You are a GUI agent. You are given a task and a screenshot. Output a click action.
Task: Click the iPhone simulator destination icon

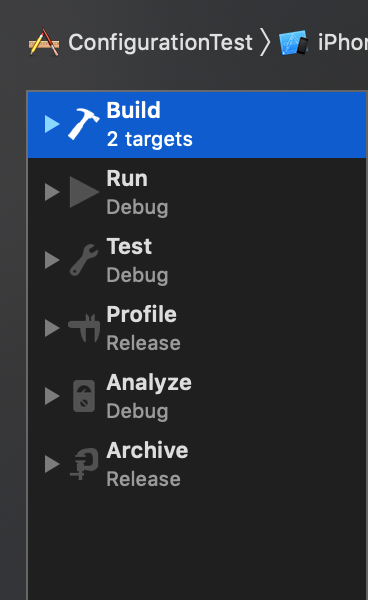pyautogui.click(x=293, y=42)
